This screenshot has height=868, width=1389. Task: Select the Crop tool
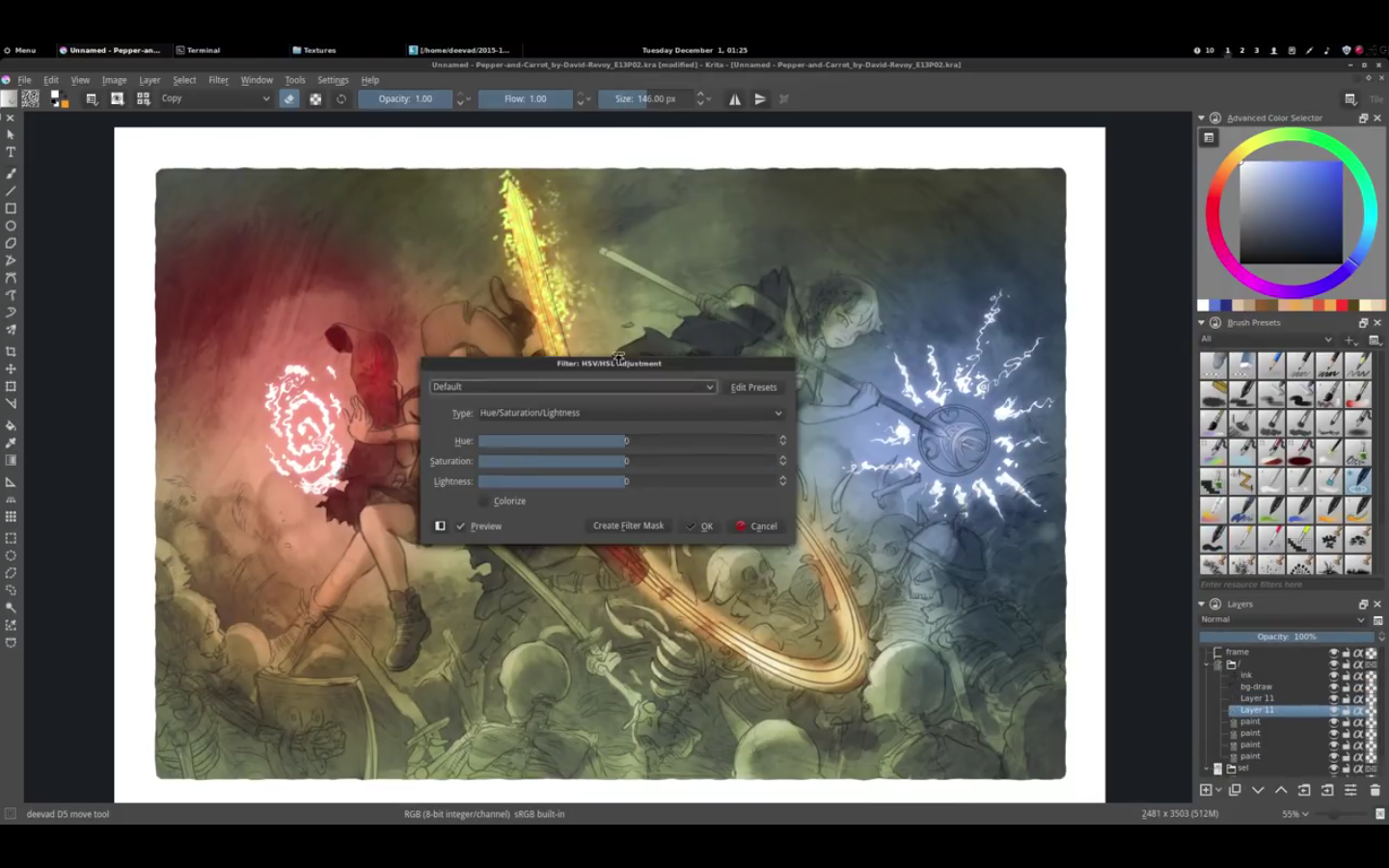tap(11, 351)
